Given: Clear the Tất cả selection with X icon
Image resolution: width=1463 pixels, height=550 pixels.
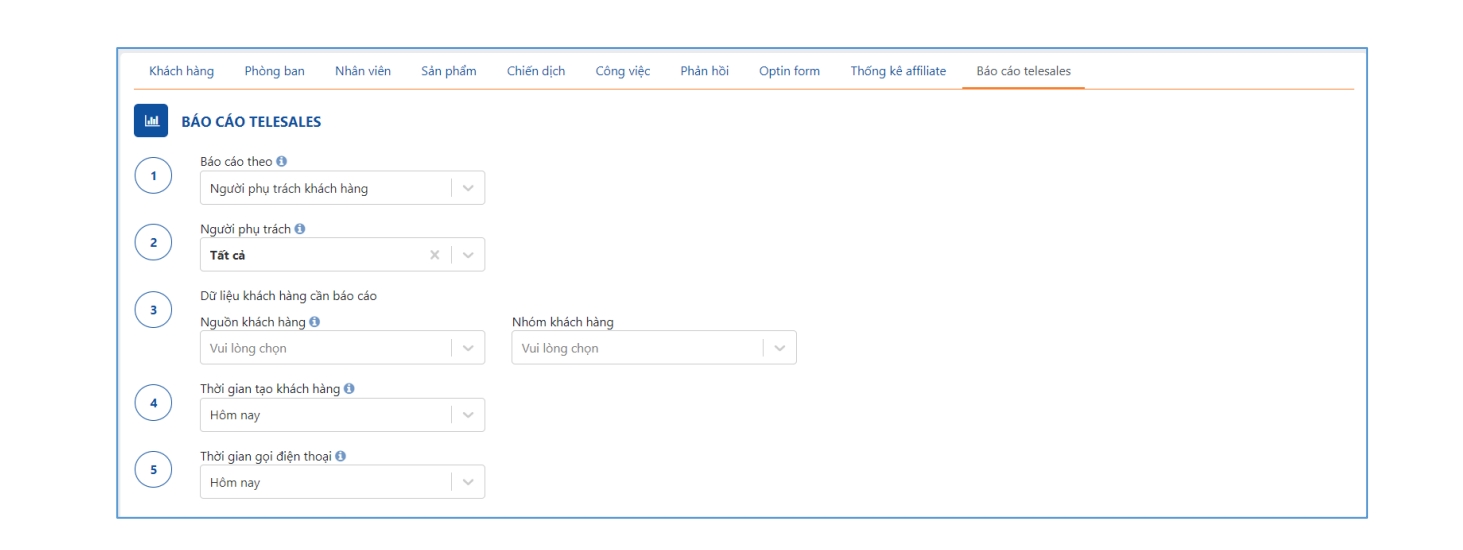Looking at the screenshot, I should point(434,255).
